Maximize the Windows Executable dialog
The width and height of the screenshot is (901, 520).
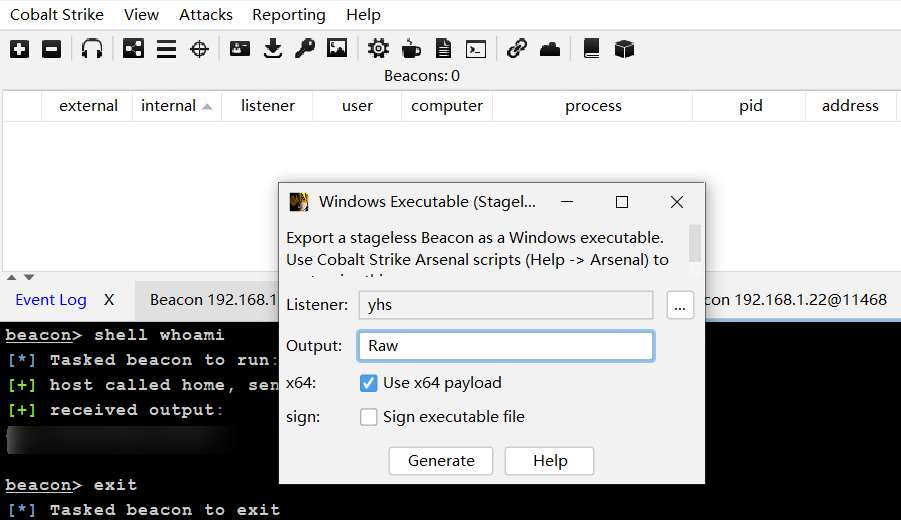pos(622,202)
